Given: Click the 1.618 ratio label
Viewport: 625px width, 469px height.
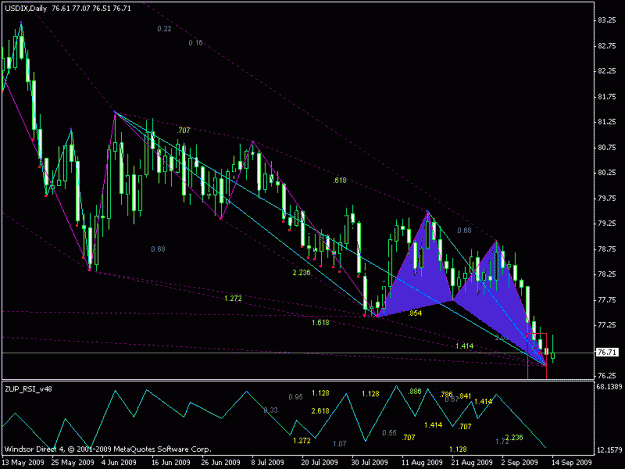Looking at the screenshot, I should (320, 322).
